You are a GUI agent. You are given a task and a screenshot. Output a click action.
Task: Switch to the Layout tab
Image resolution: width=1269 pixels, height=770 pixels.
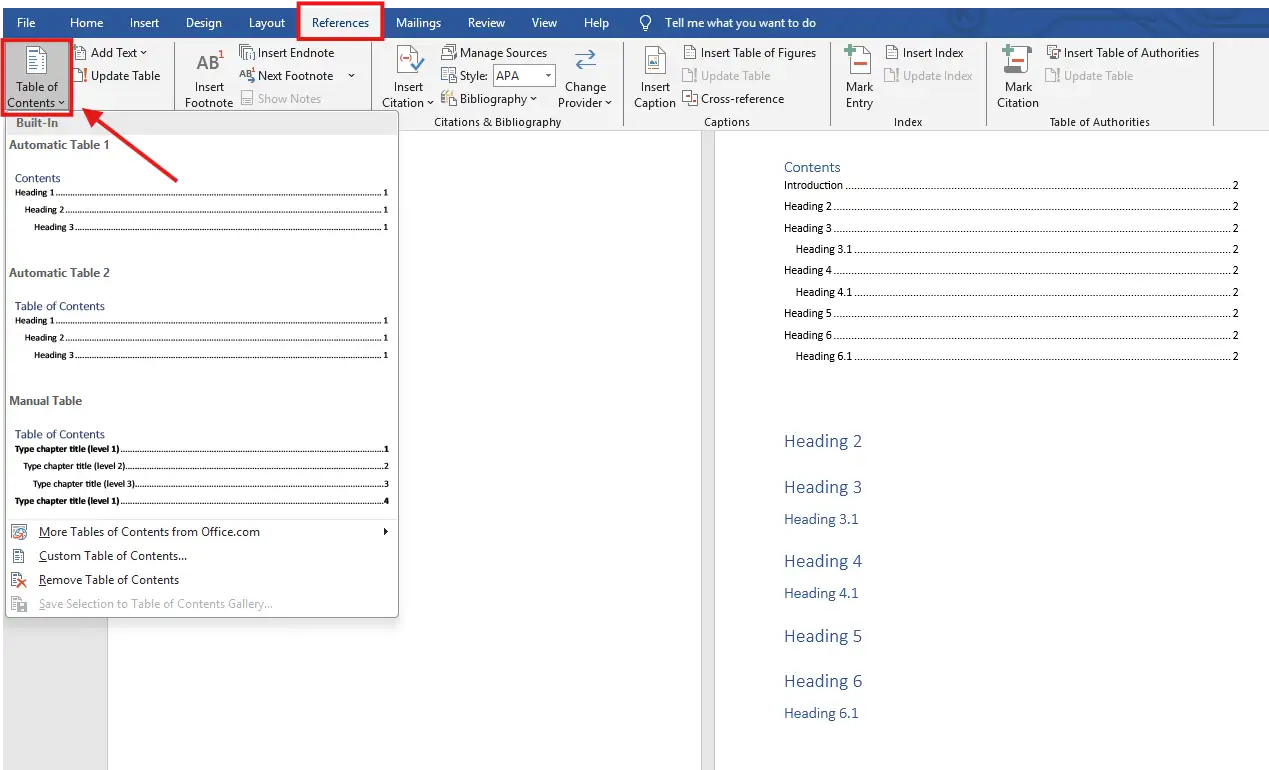(267, 22)
